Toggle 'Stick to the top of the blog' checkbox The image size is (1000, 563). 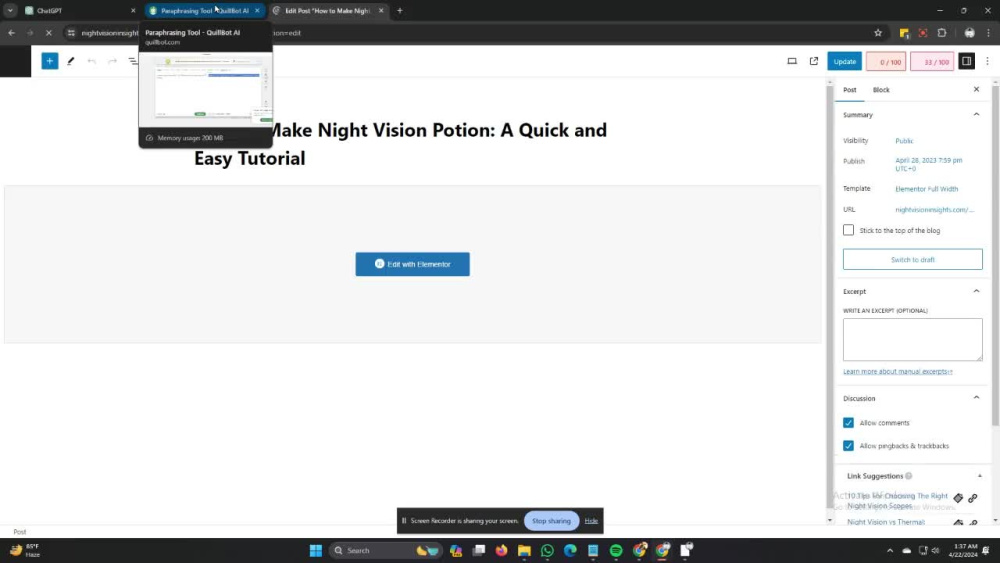click(x=848, y=230)
